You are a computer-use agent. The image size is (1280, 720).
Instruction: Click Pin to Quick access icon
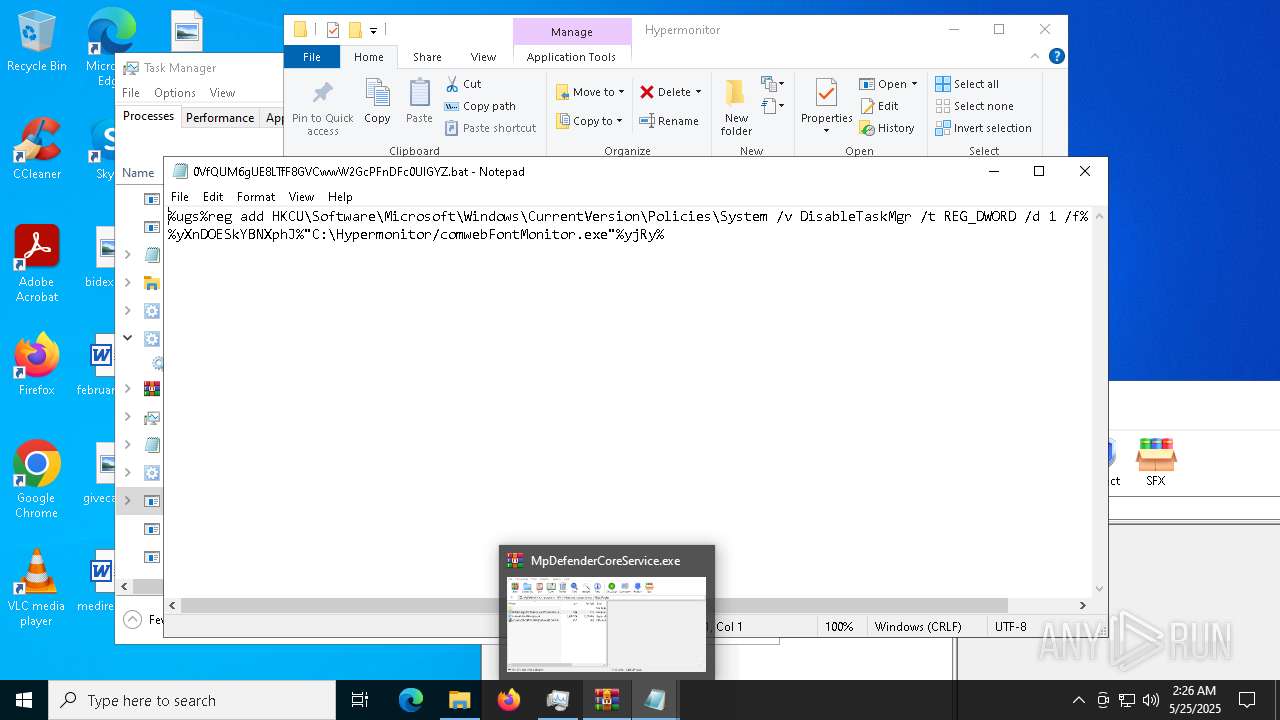tap(322, 93)
